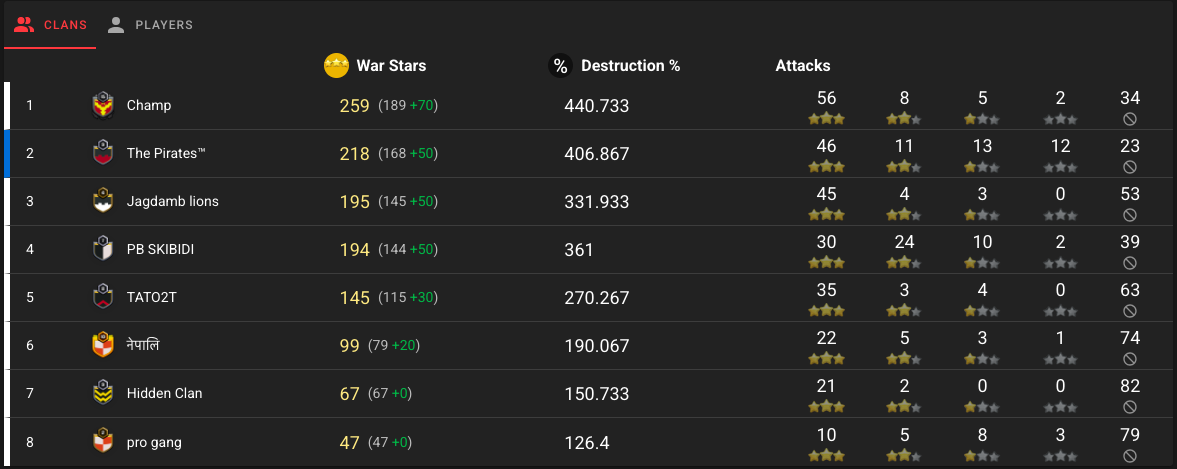Click The Pirates™ clan badge icon
The height and width of the screenshot is (469, 1177).
click(102, 153)
